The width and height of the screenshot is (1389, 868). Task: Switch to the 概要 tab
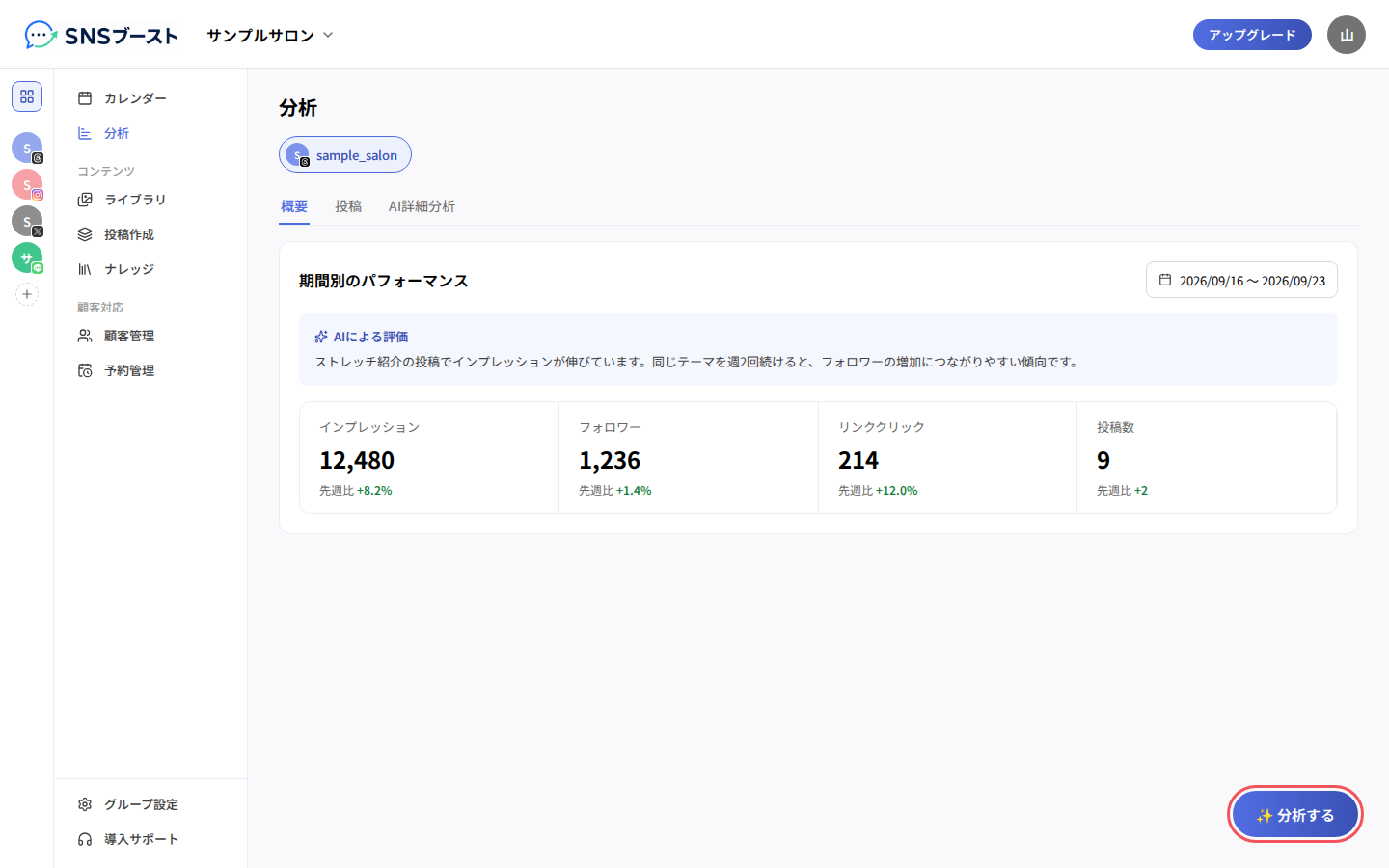294,206
